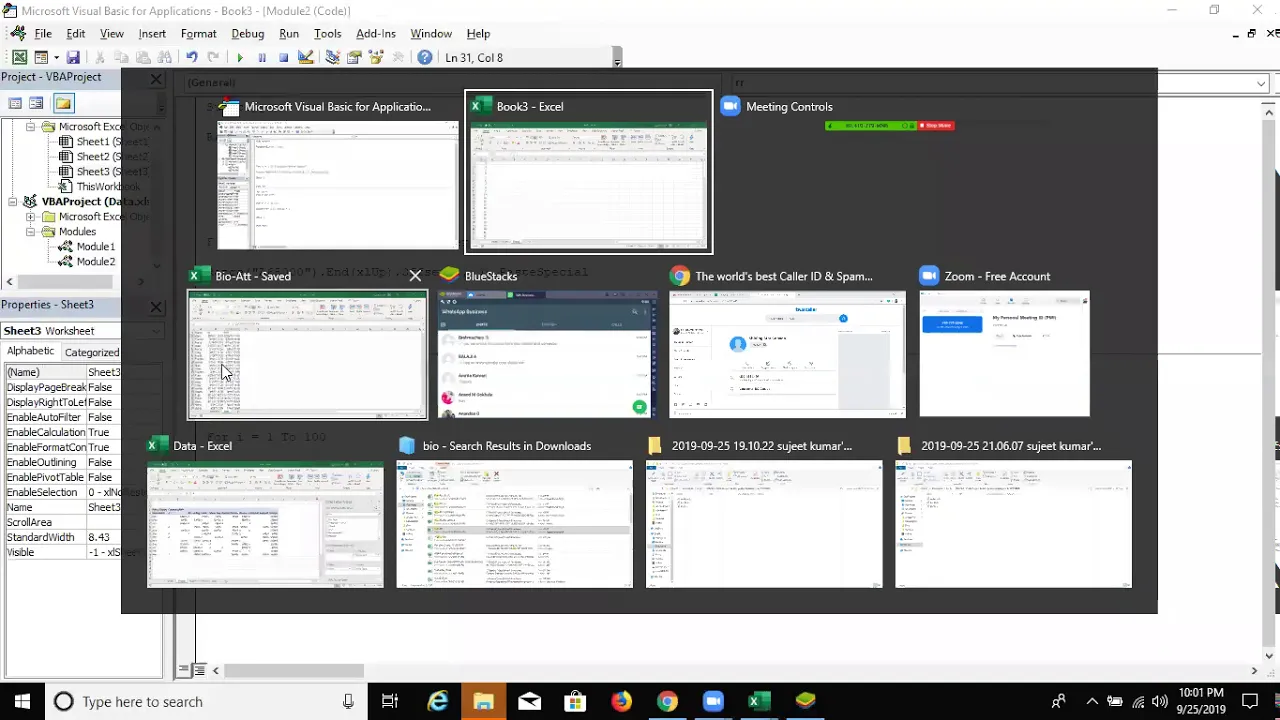Close the Project panel with its X

point(155,78)
